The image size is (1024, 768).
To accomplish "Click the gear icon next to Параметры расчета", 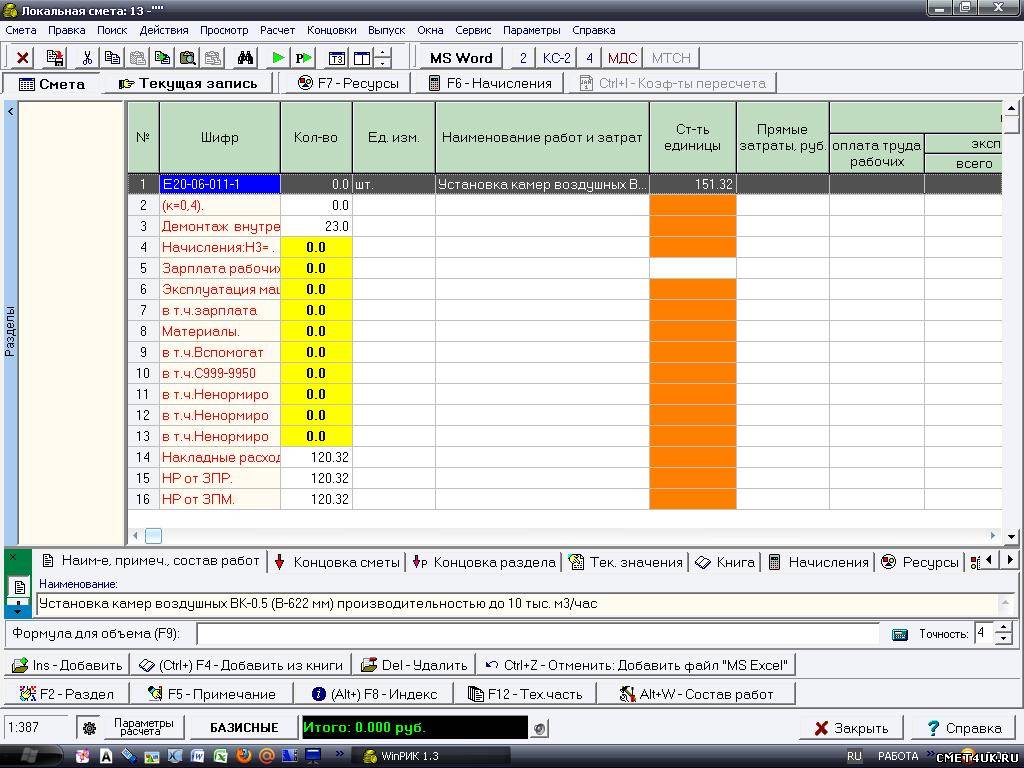I will point(90,728).
